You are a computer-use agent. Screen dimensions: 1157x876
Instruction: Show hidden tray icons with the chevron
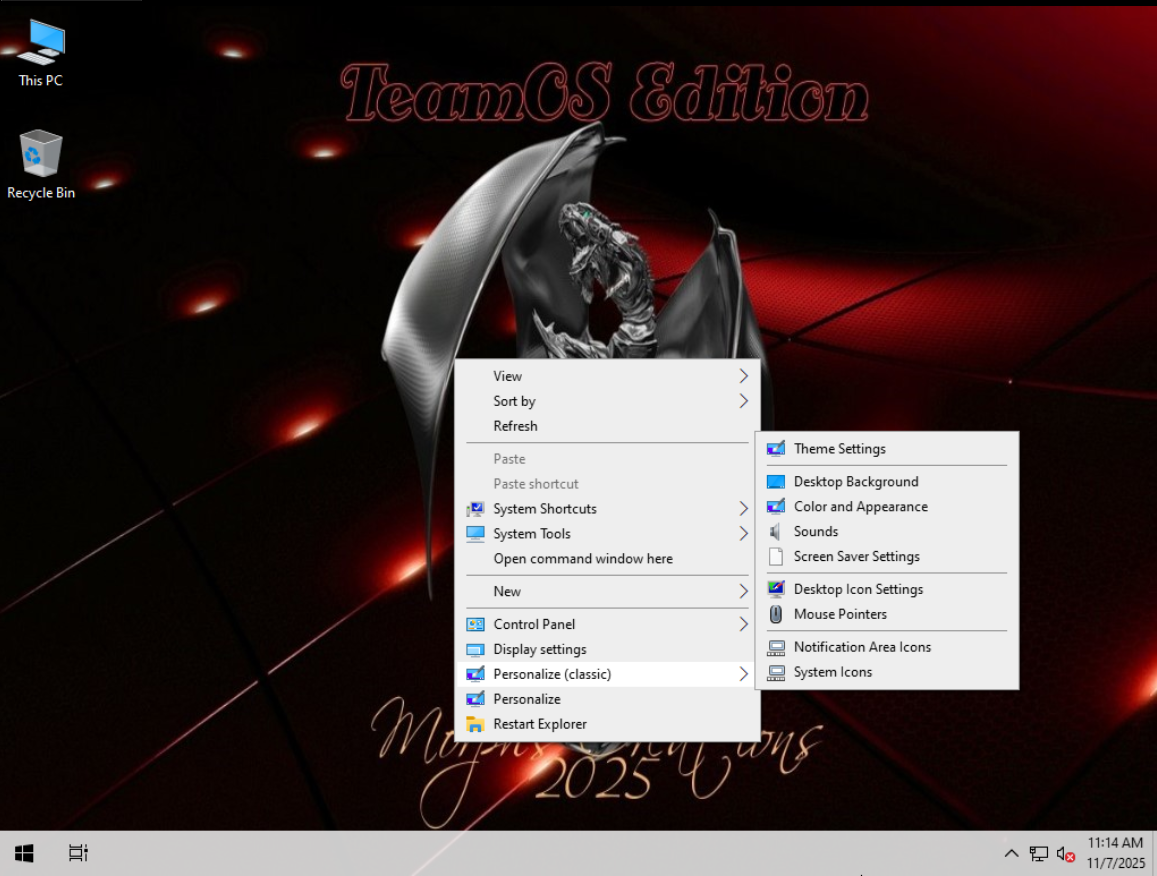(1011, 854)
